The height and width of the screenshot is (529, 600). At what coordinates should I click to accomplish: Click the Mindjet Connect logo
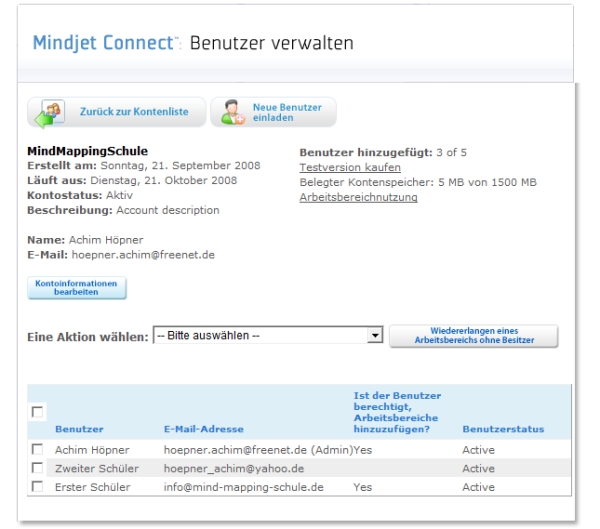pos(106,42)
